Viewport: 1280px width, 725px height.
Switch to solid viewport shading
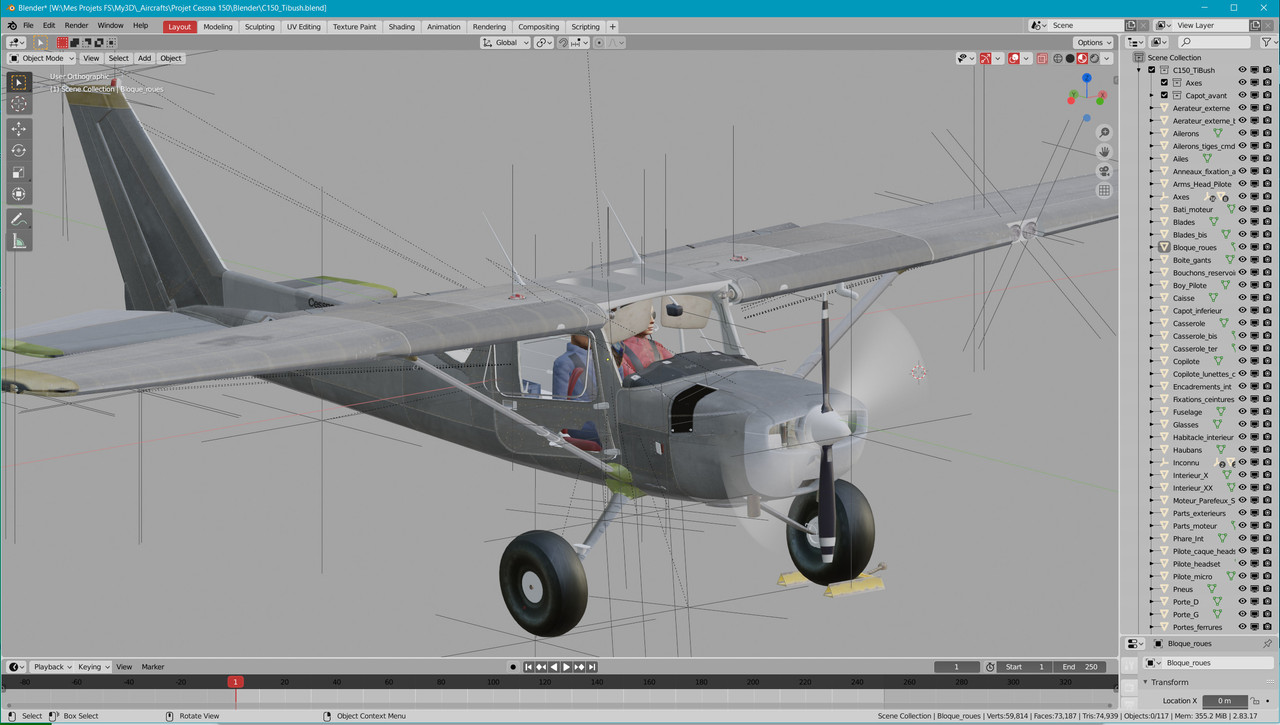pos(1070,58)
